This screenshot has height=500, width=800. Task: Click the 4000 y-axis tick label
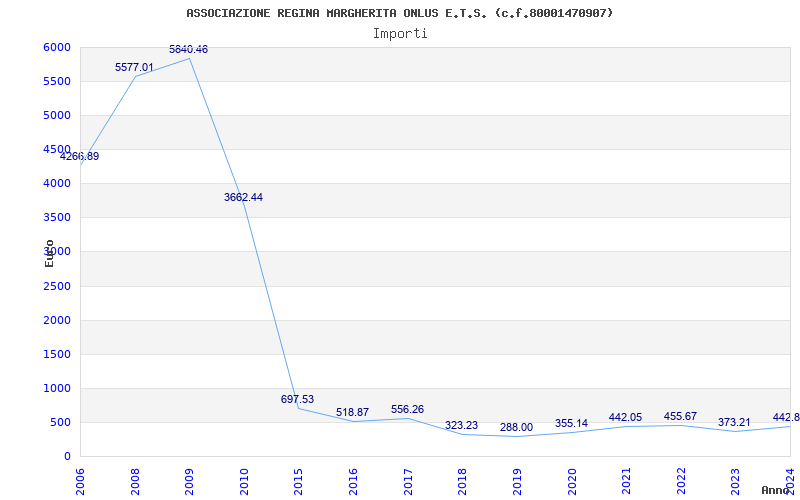tap(57, 183)
